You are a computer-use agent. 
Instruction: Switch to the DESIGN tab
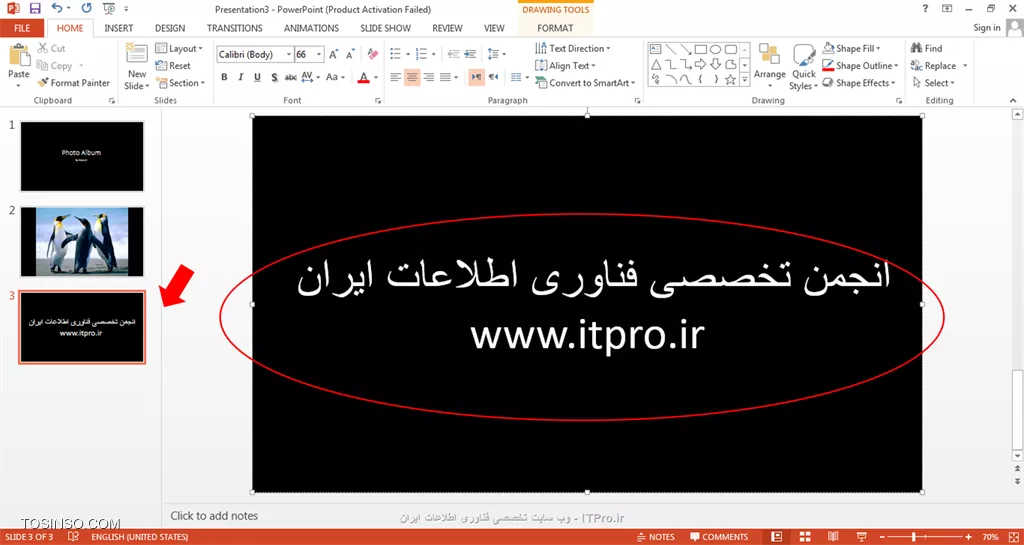click(x=170, y=28)
